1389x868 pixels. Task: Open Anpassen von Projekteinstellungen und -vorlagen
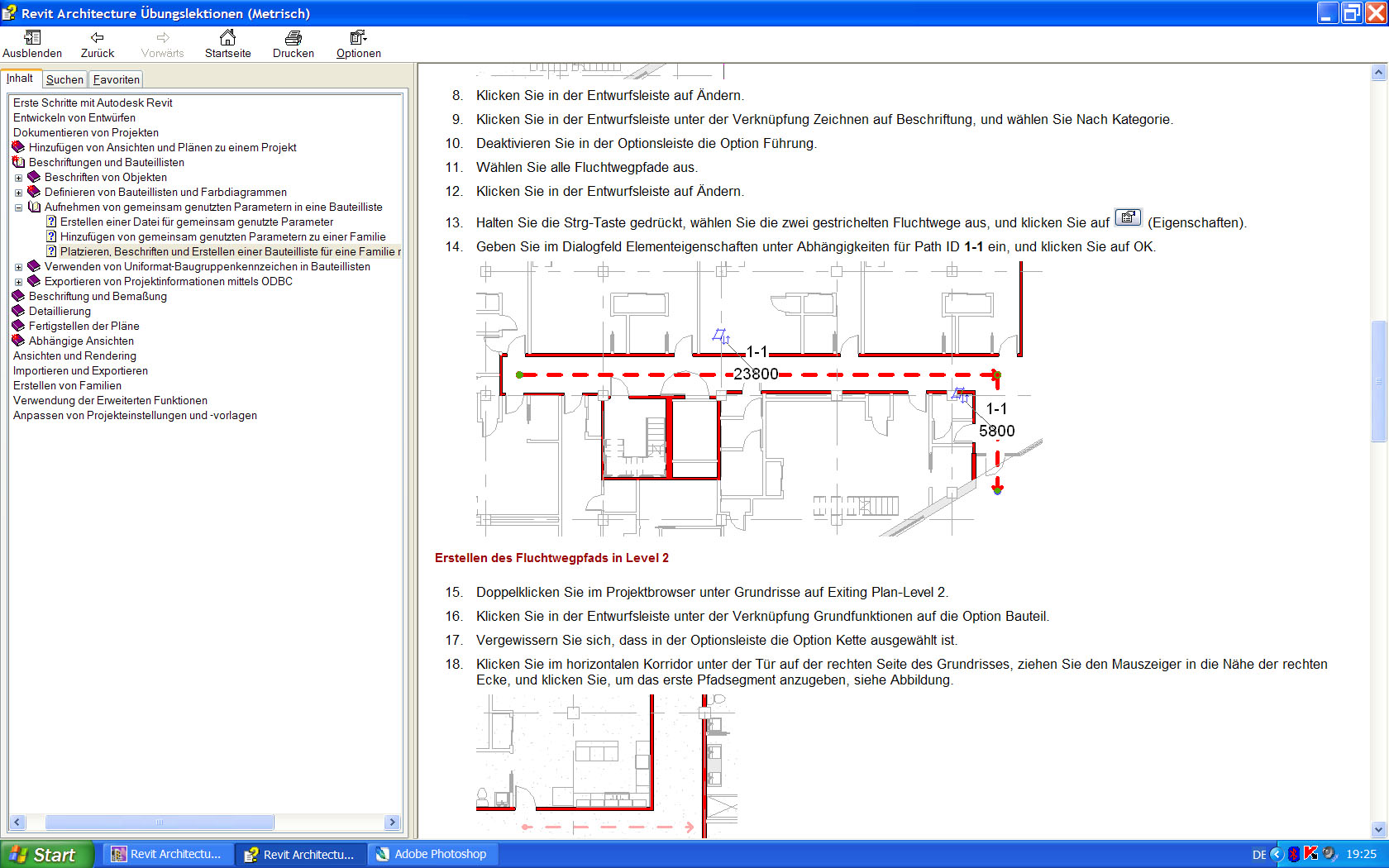click(135, 415)
